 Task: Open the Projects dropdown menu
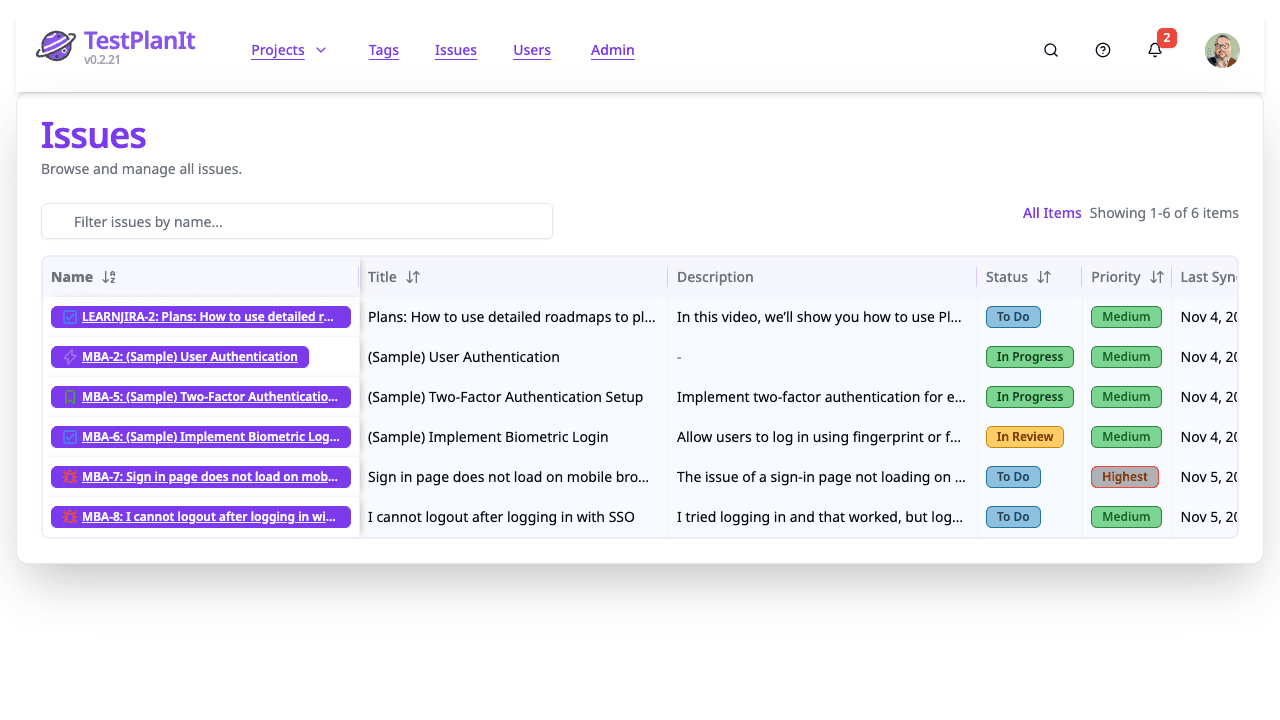click(x=289, y=49)
